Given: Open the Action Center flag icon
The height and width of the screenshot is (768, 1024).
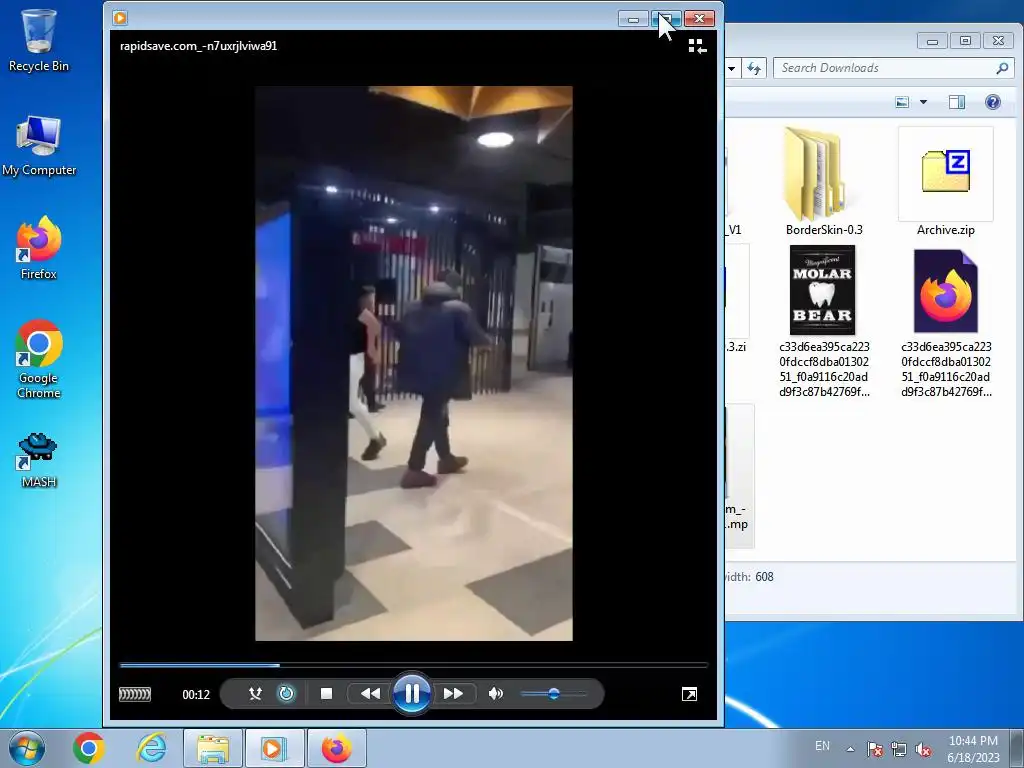Looking at the screenshot, I should (x=874, y=749).
